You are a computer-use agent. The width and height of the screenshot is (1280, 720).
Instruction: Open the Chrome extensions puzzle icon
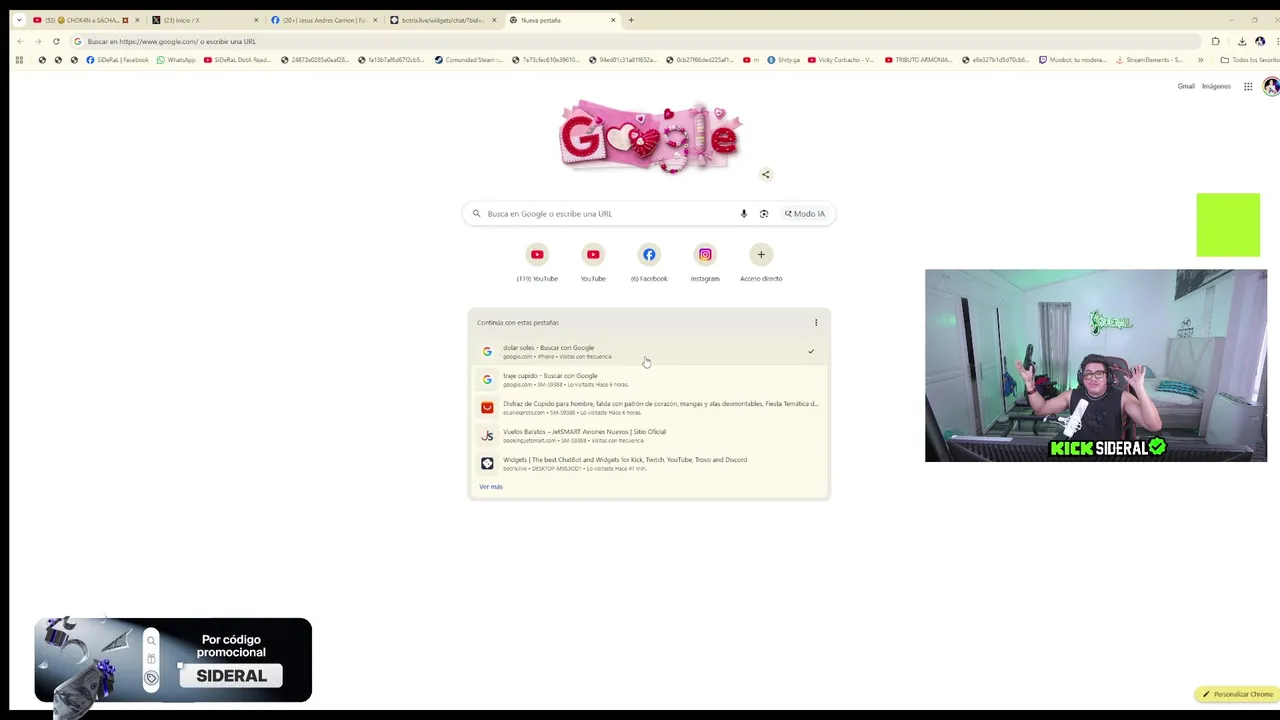(1215, 41)
